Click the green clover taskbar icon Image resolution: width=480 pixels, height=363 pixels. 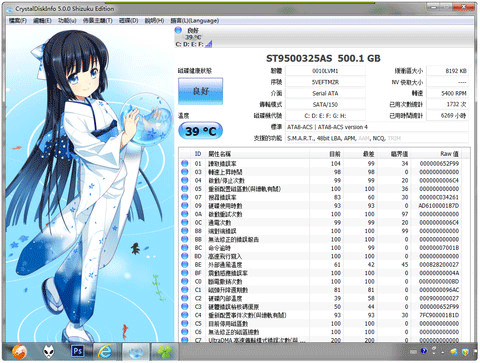coord(165,351)
